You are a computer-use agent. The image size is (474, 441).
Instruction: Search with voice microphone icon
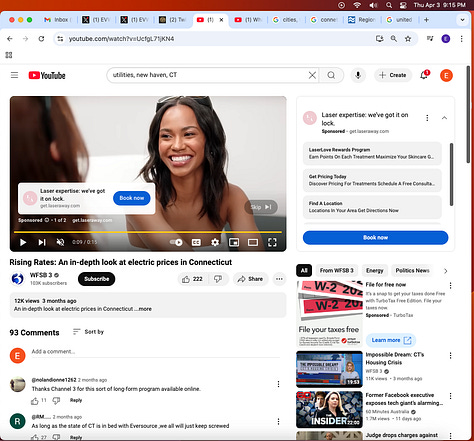point(358,75)
